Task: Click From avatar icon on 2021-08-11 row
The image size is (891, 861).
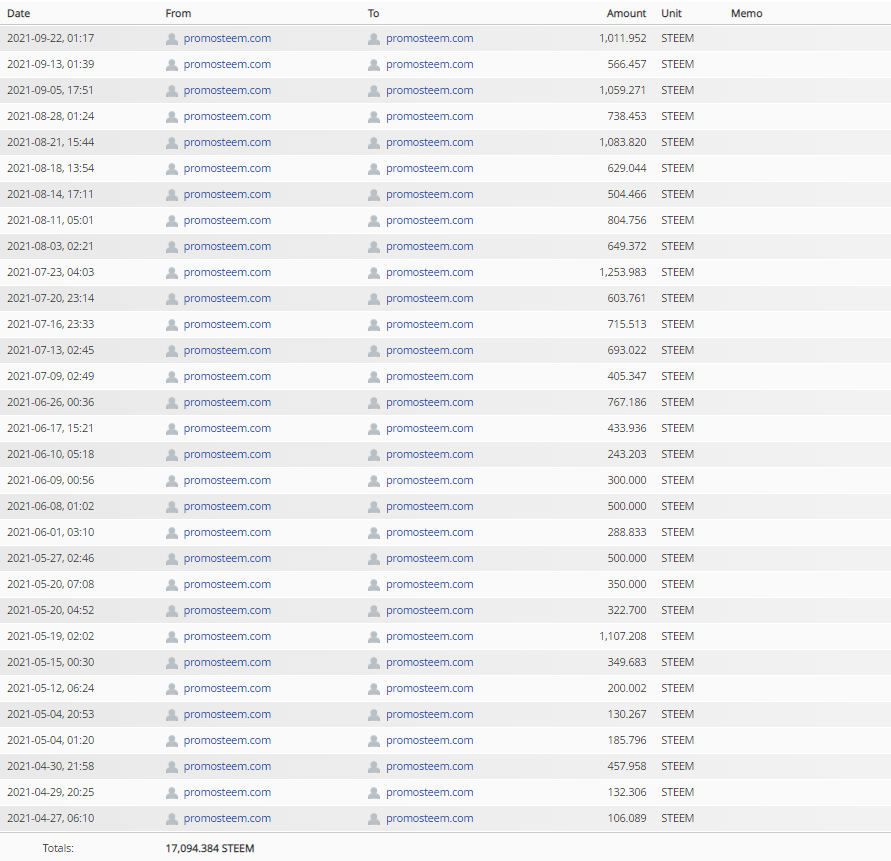Action: [x=172, y=221]
